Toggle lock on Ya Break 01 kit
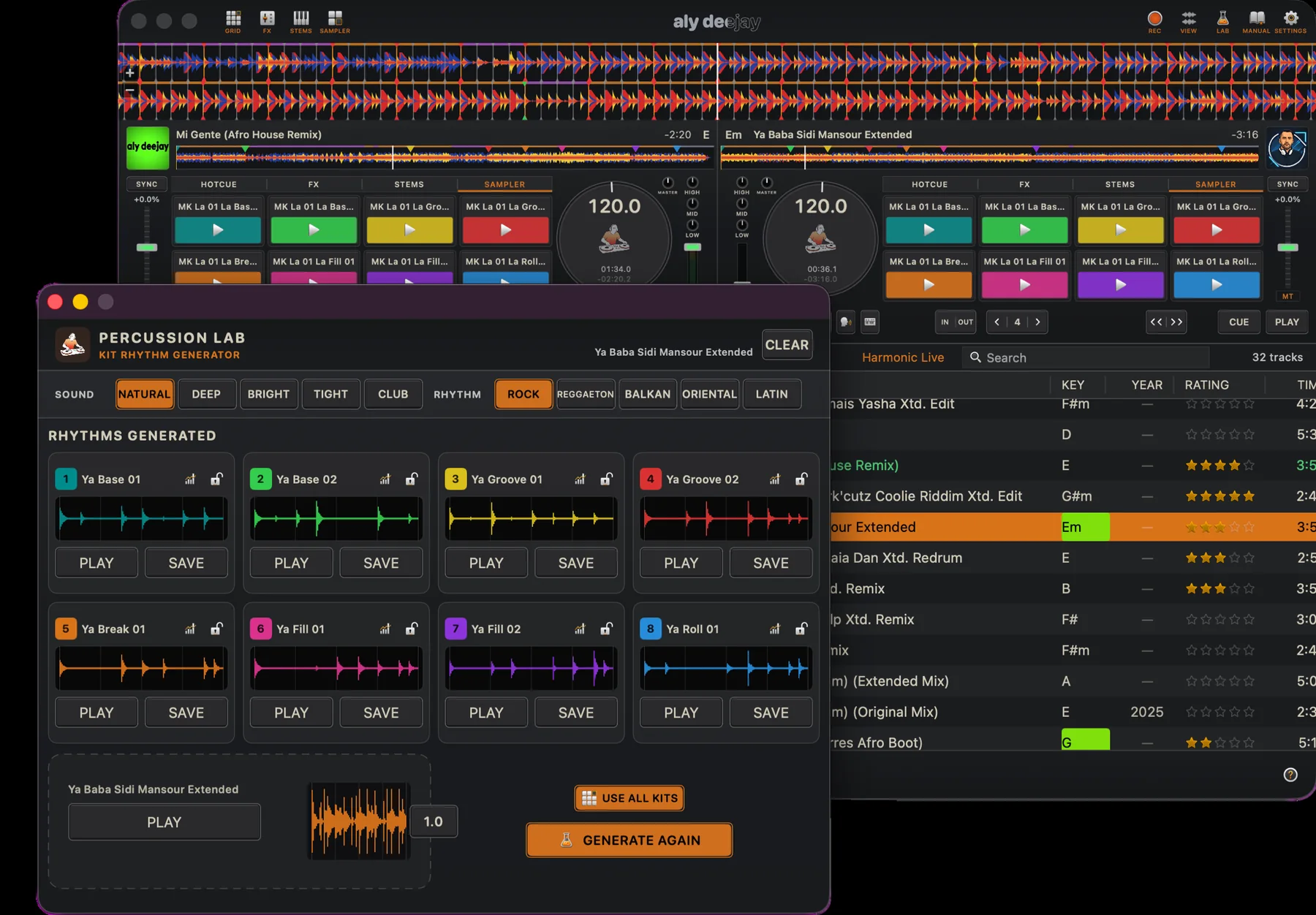The width and height of the screenshot is (1316, 915). pos(217,629)
